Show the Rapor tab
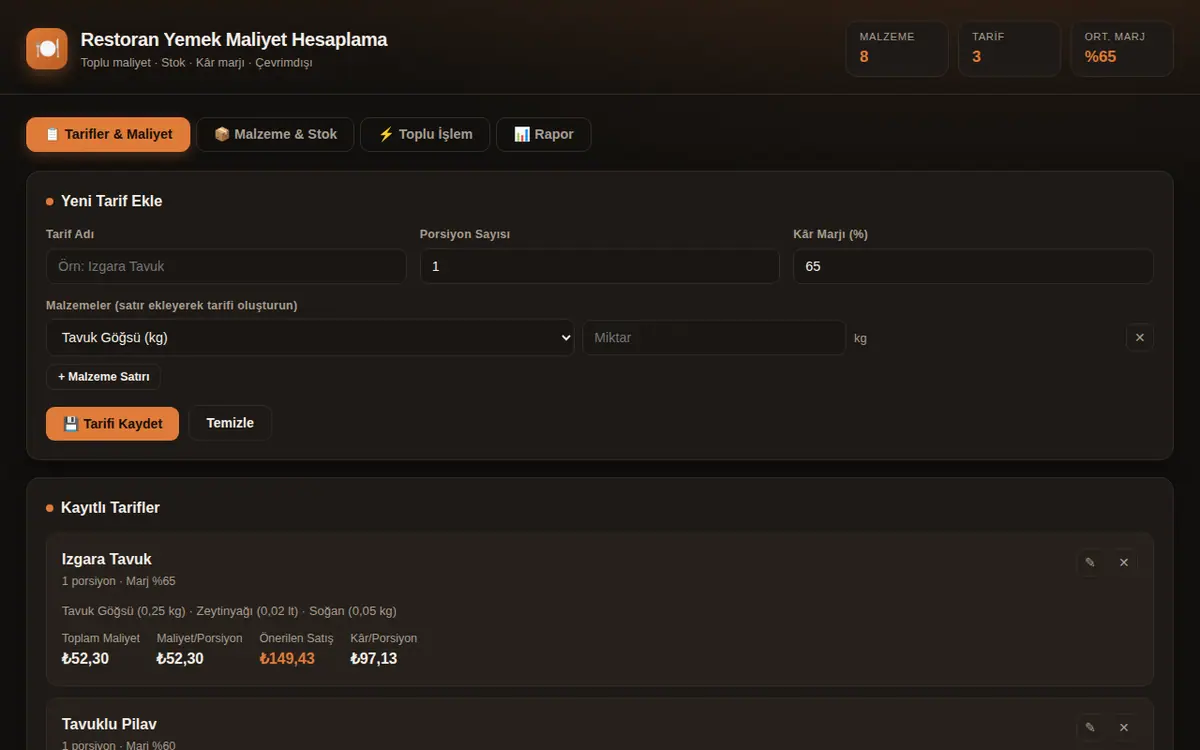 pos(543,134)
